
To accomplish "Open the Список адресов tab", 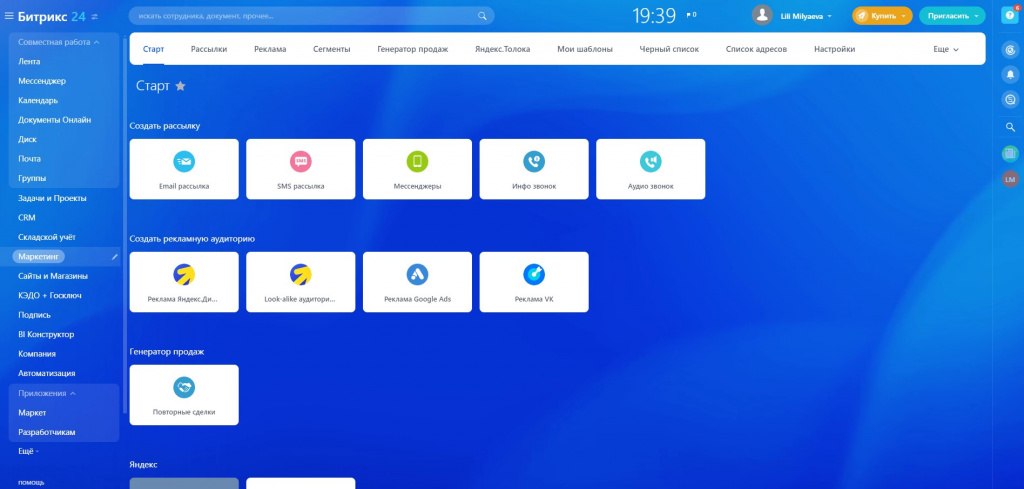I will click(756, 49).
